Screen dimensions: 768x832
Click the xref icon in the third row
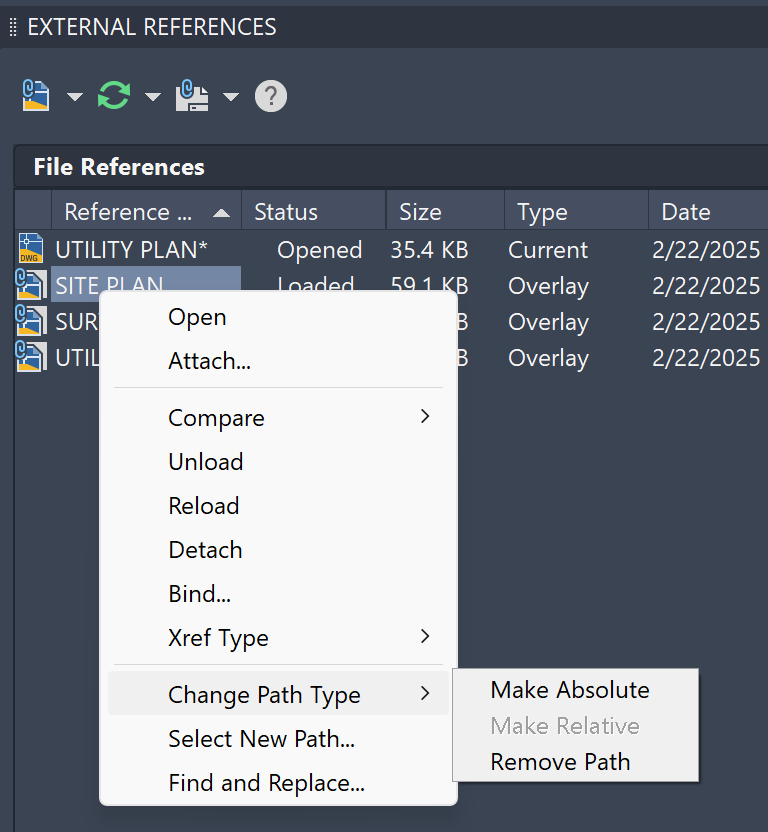pos(31,321)
